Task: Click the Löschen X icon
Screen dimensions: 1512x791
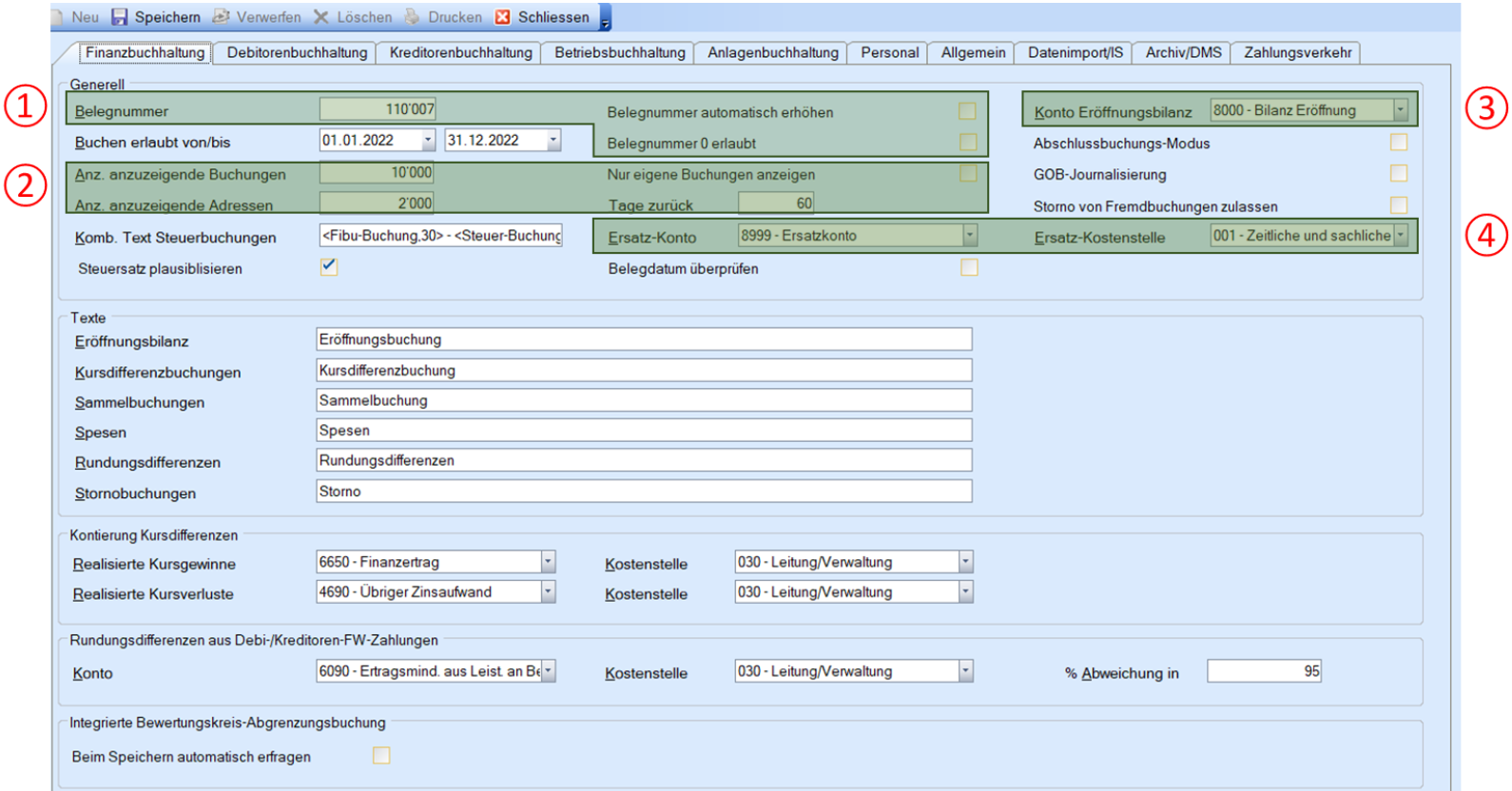Action: tap(321, 17)
